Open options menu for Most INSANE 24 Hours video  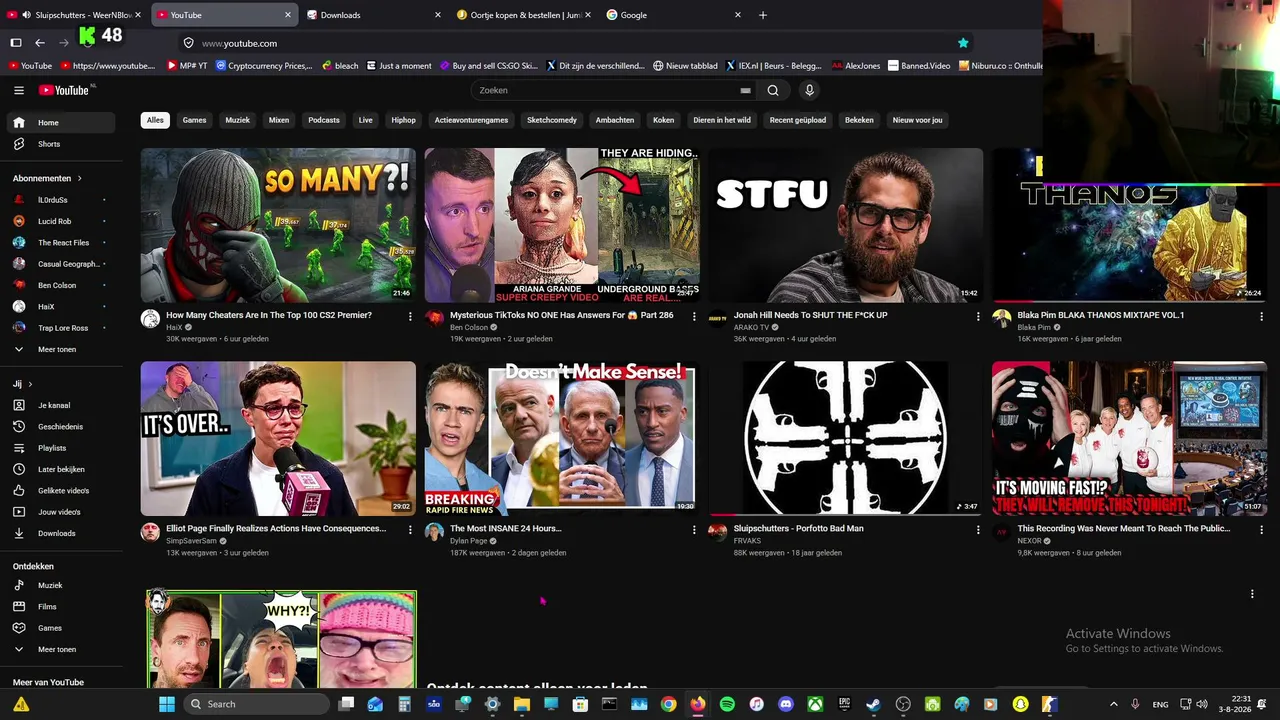tap(694, 530)
